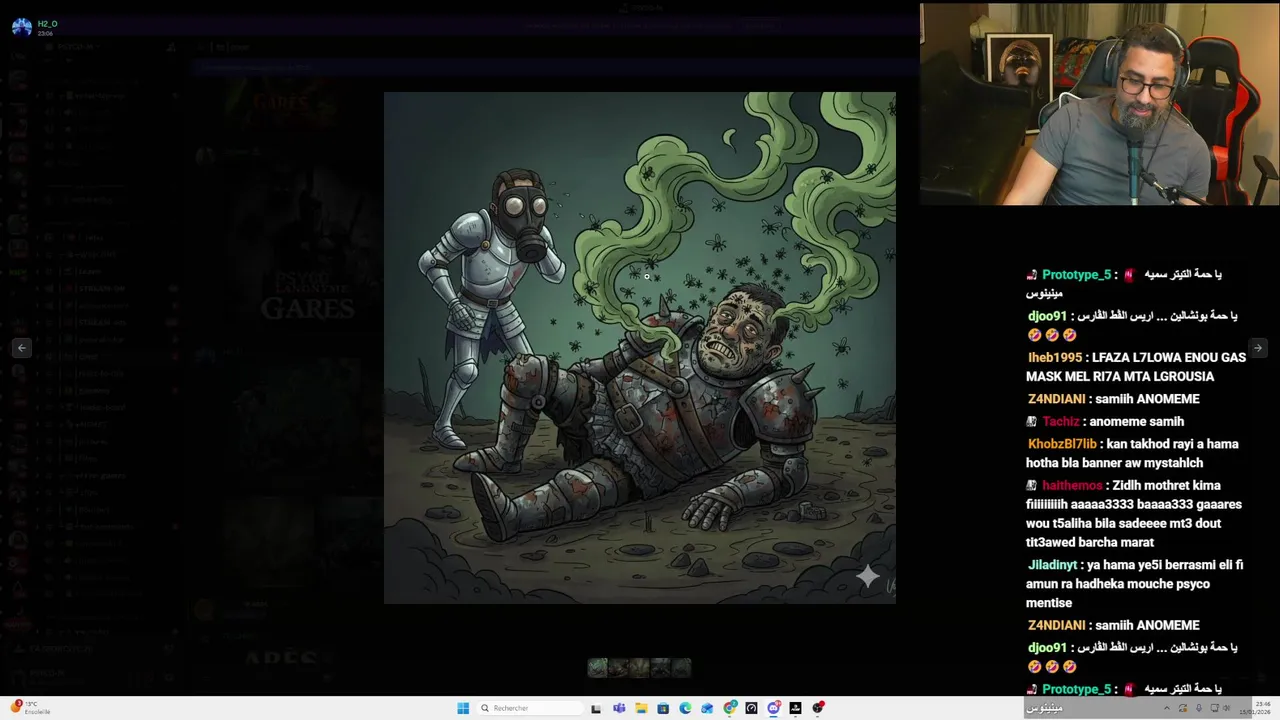Open the weather widget showing 13°C

[x=28, y=708]
